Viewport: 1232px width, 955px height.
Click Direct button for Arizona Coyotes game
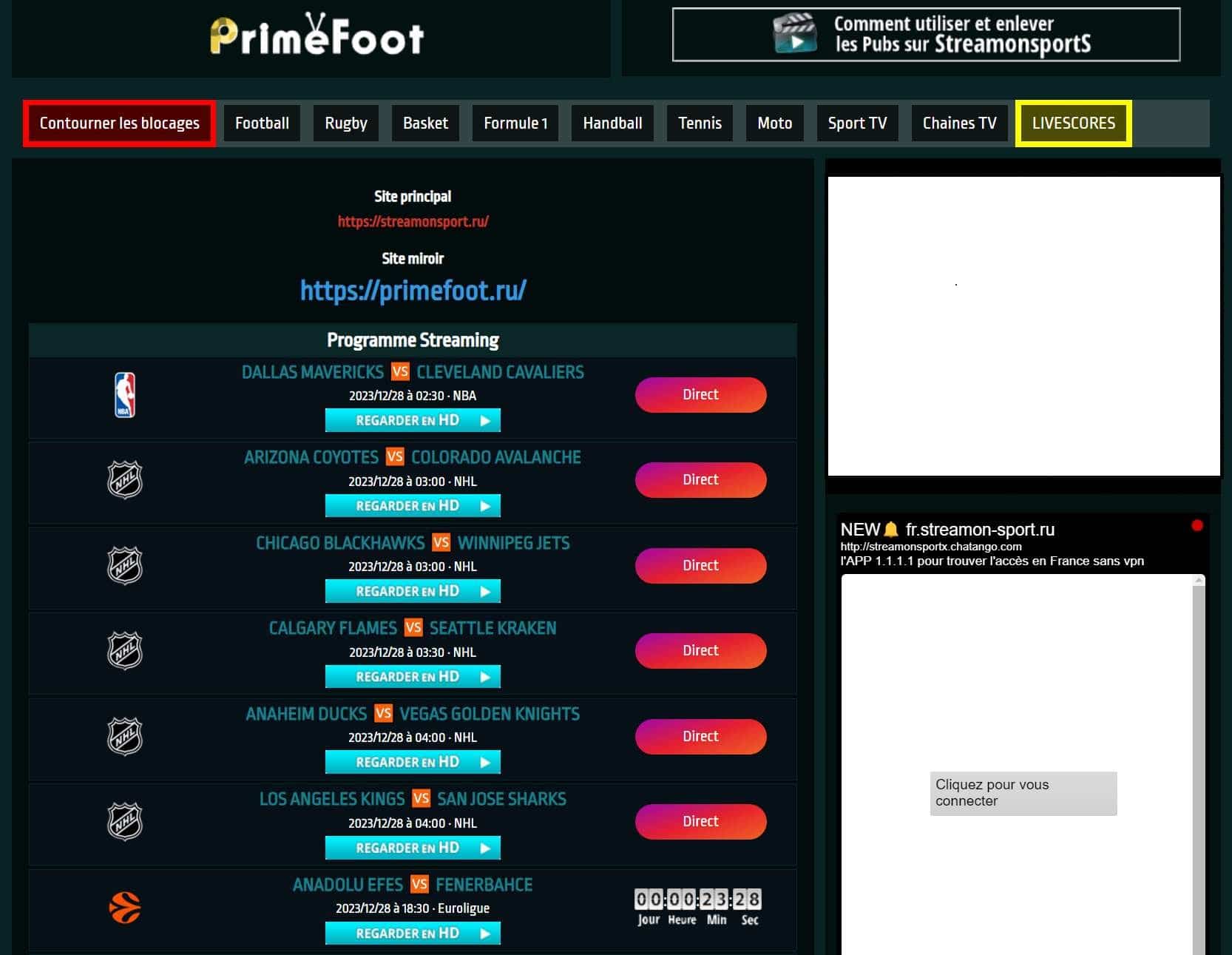tap(700, 480)
